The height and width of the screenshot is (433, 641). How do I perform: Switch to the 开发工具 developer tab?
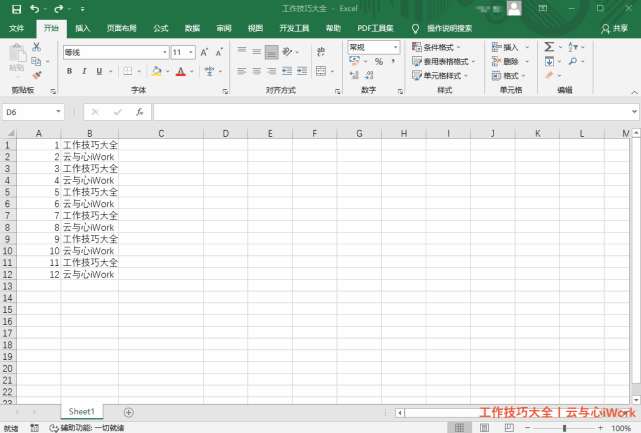(x=294, y=28)
